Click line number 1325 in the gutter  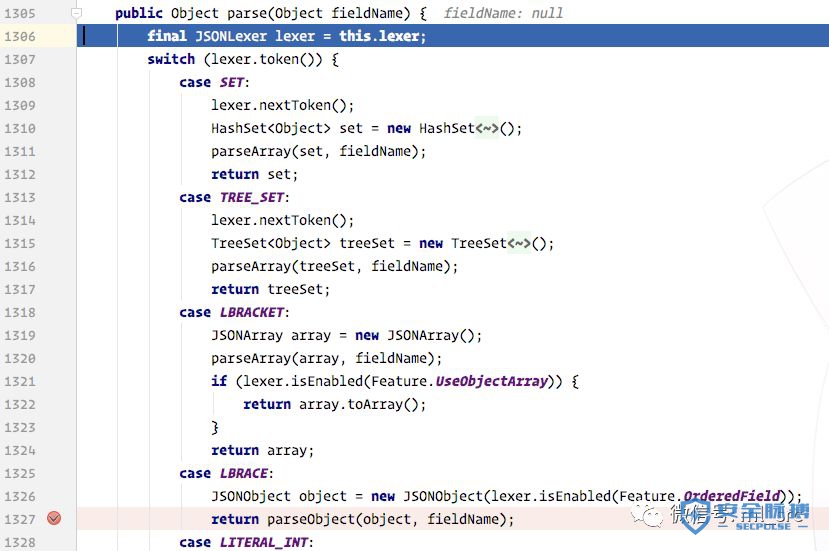click(x=20, y=474)
